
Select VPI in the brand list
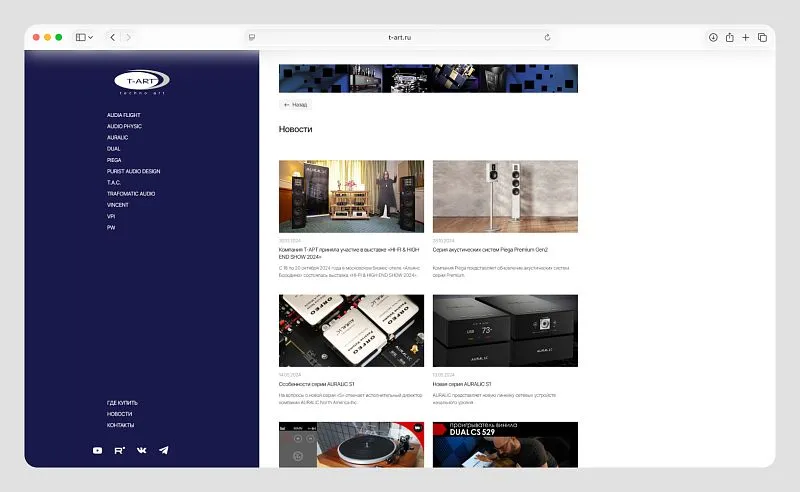pyautogui.click(x=111, y=216)
